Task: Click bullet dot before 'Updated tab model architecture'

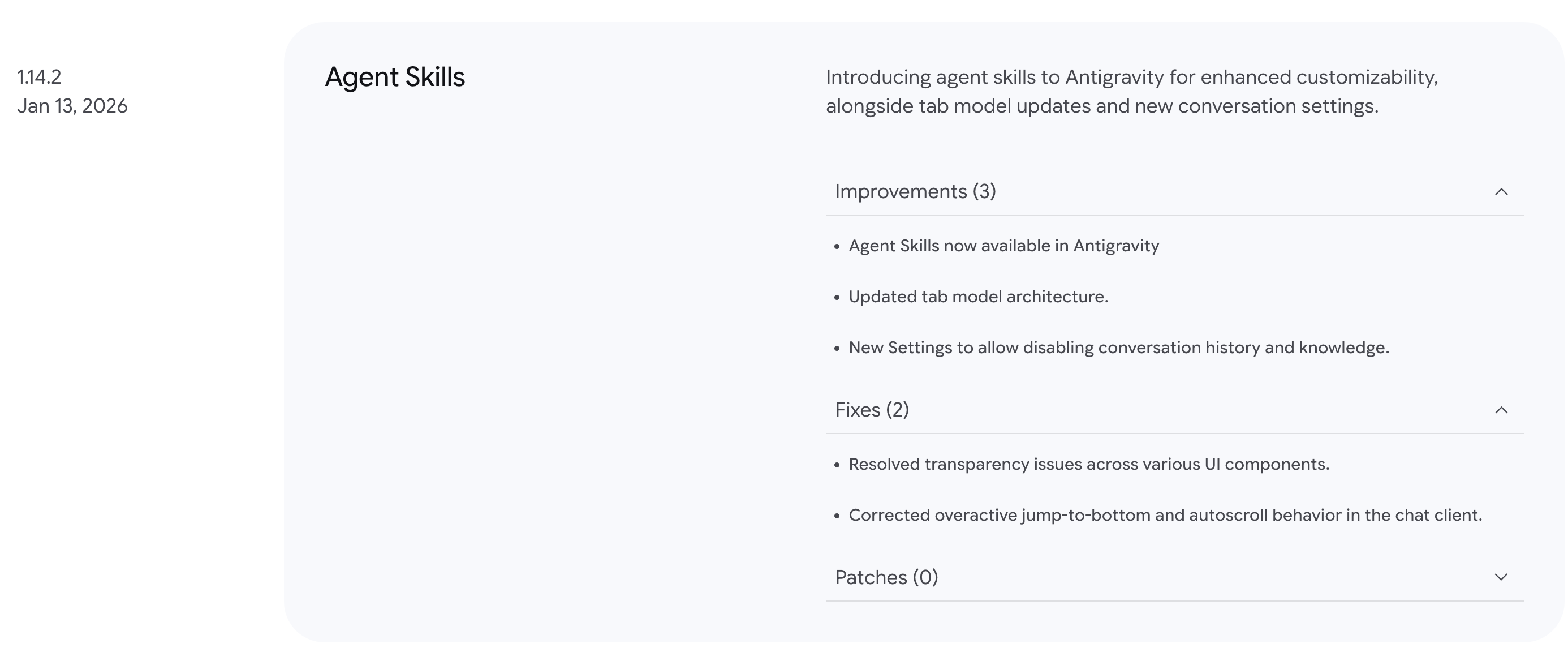Action: [837, 298]
